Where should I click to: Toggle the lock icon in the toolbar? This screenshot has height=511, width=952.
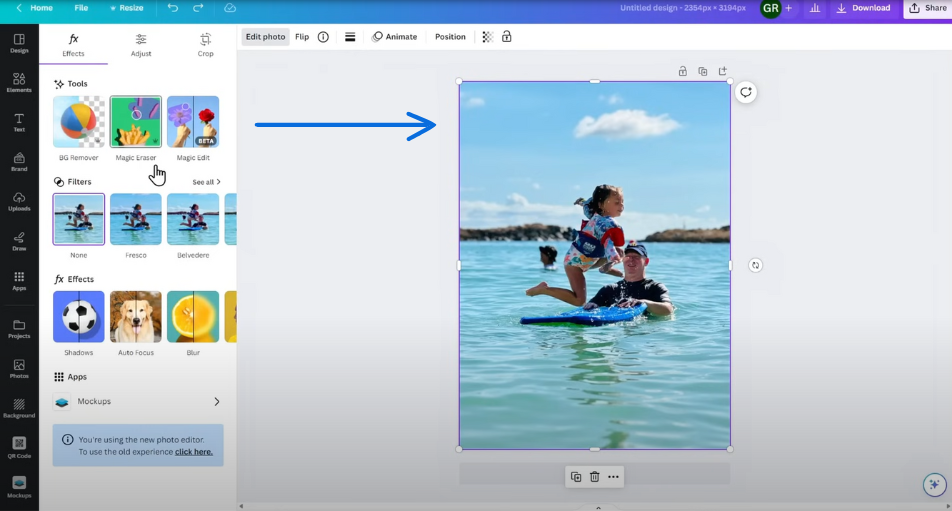(x=506, y=37)
